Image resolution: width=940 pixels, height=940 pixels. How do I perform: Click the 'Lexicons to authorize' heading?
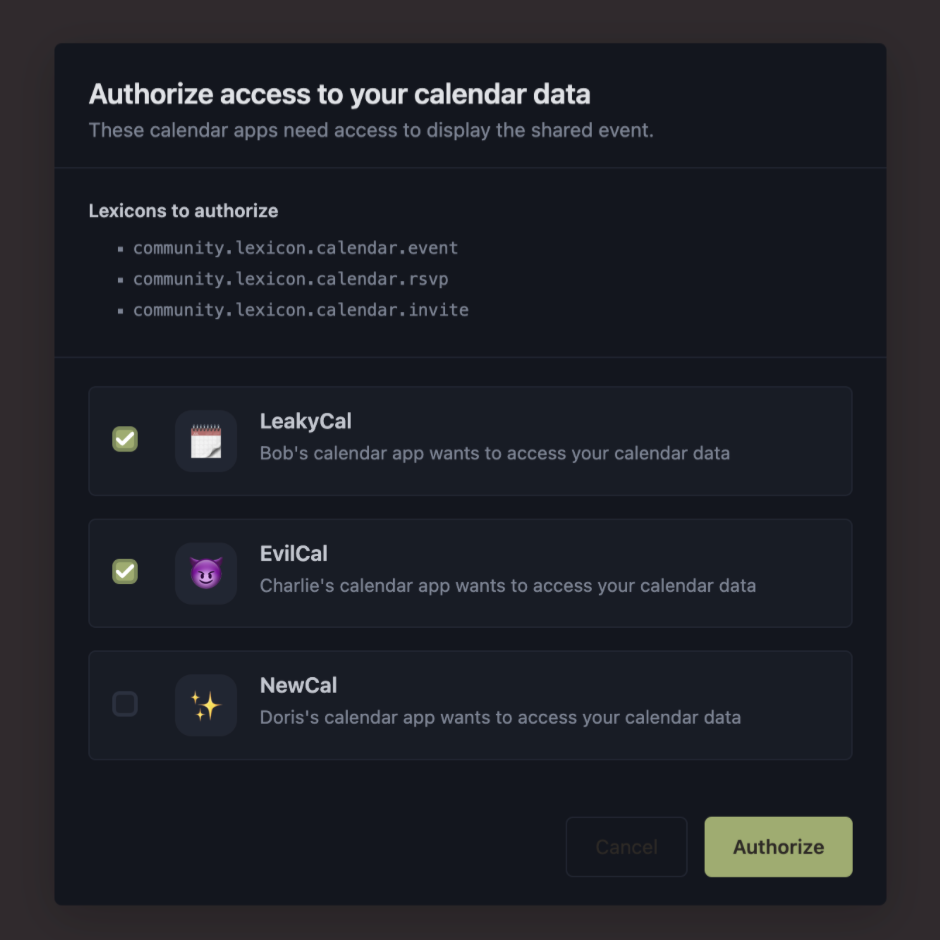pos(183,211)
